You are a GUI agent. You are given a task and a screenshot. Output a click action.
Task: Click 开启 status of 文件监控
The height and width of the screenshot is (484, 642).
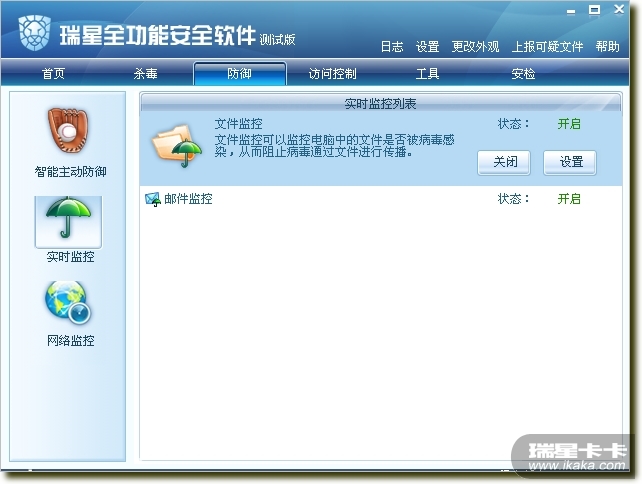pos(569,124)
